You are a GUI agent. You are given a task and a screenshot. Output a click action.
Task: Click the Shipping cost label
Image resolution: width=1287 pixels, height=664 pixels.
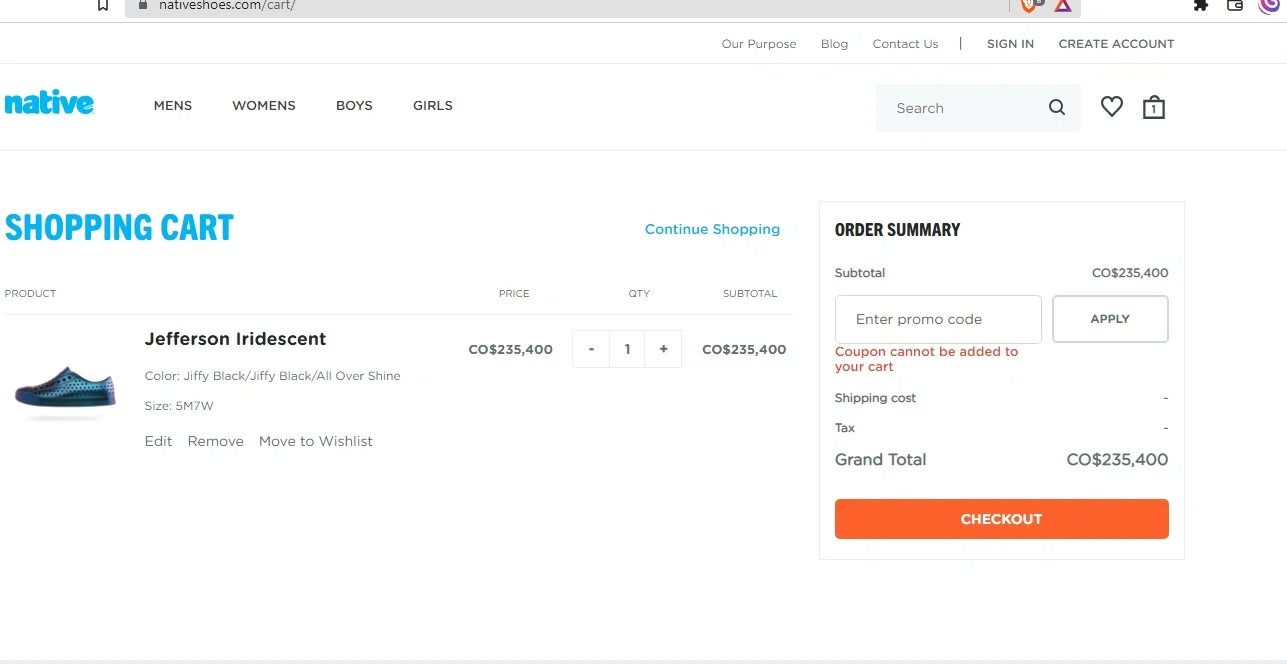click(x=875, y=398)
